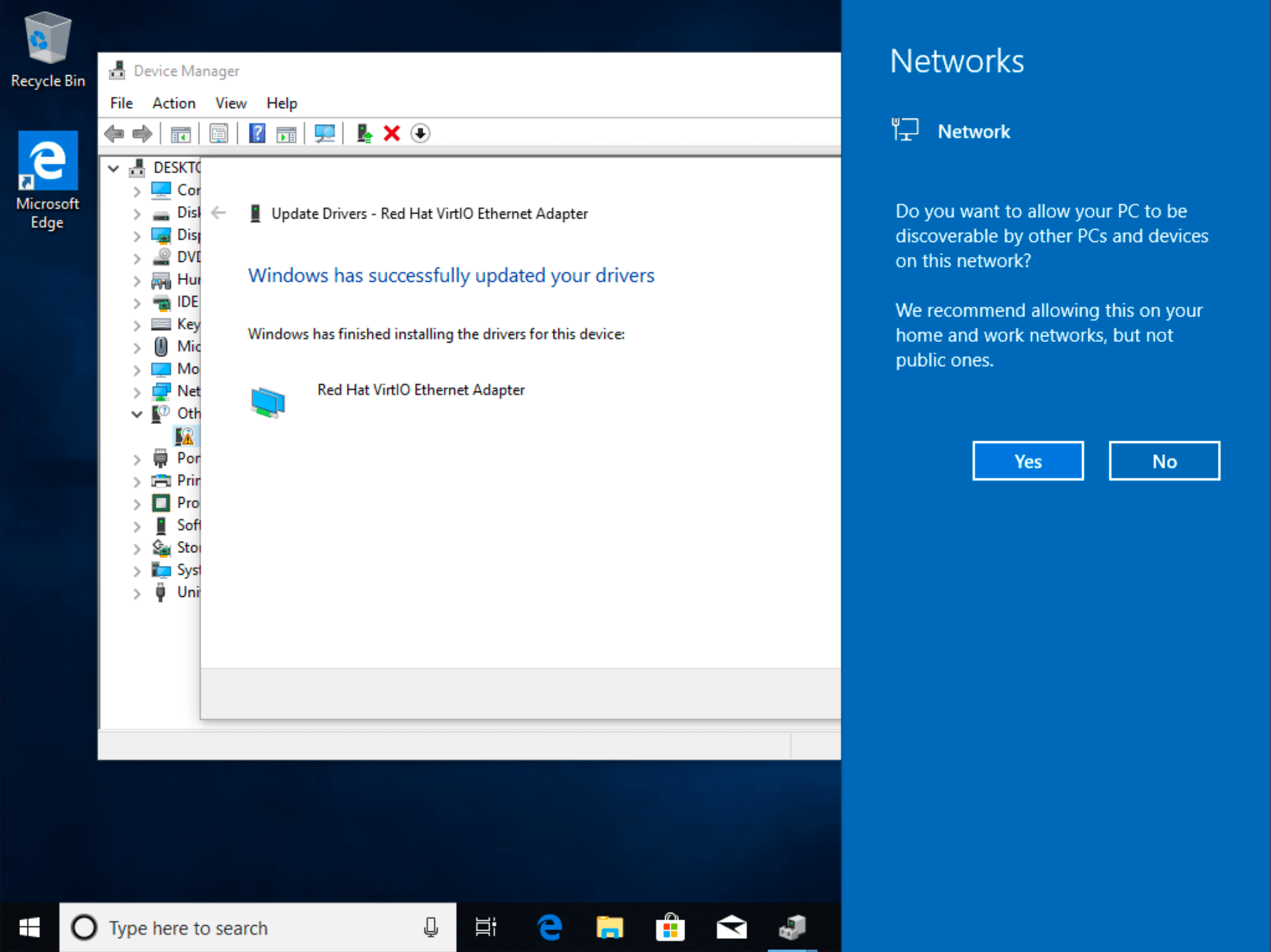1271x952 pixels.
Task: Open the Action menu
Action: tap(174, 103)
